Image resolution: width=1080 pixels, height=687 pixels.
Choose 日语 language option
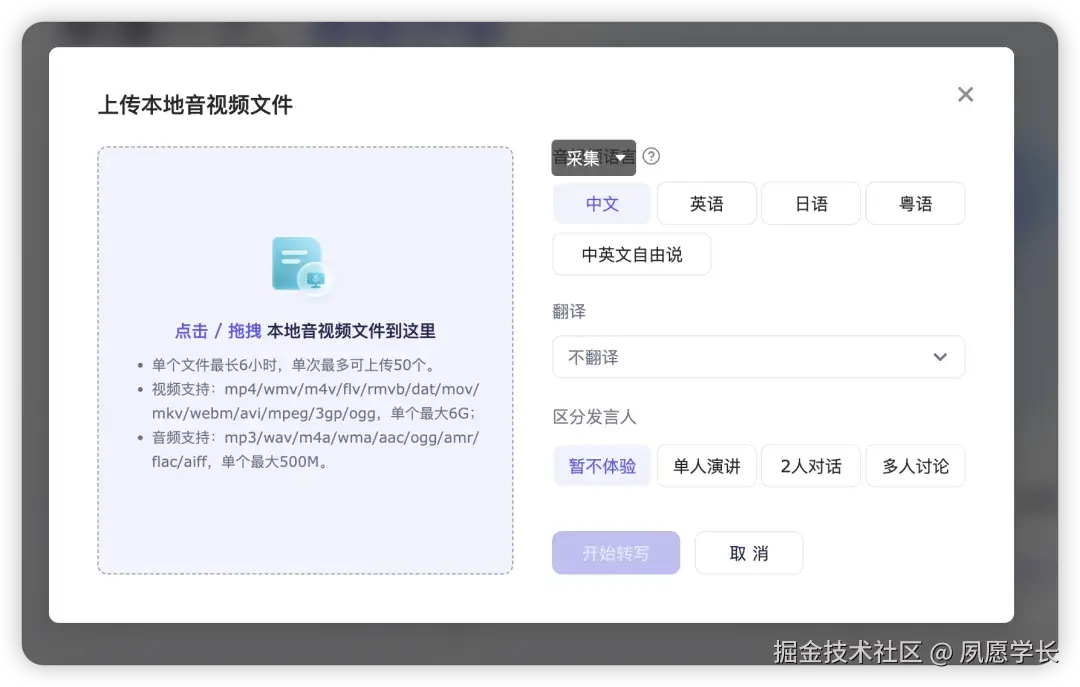tap(811, 203)
